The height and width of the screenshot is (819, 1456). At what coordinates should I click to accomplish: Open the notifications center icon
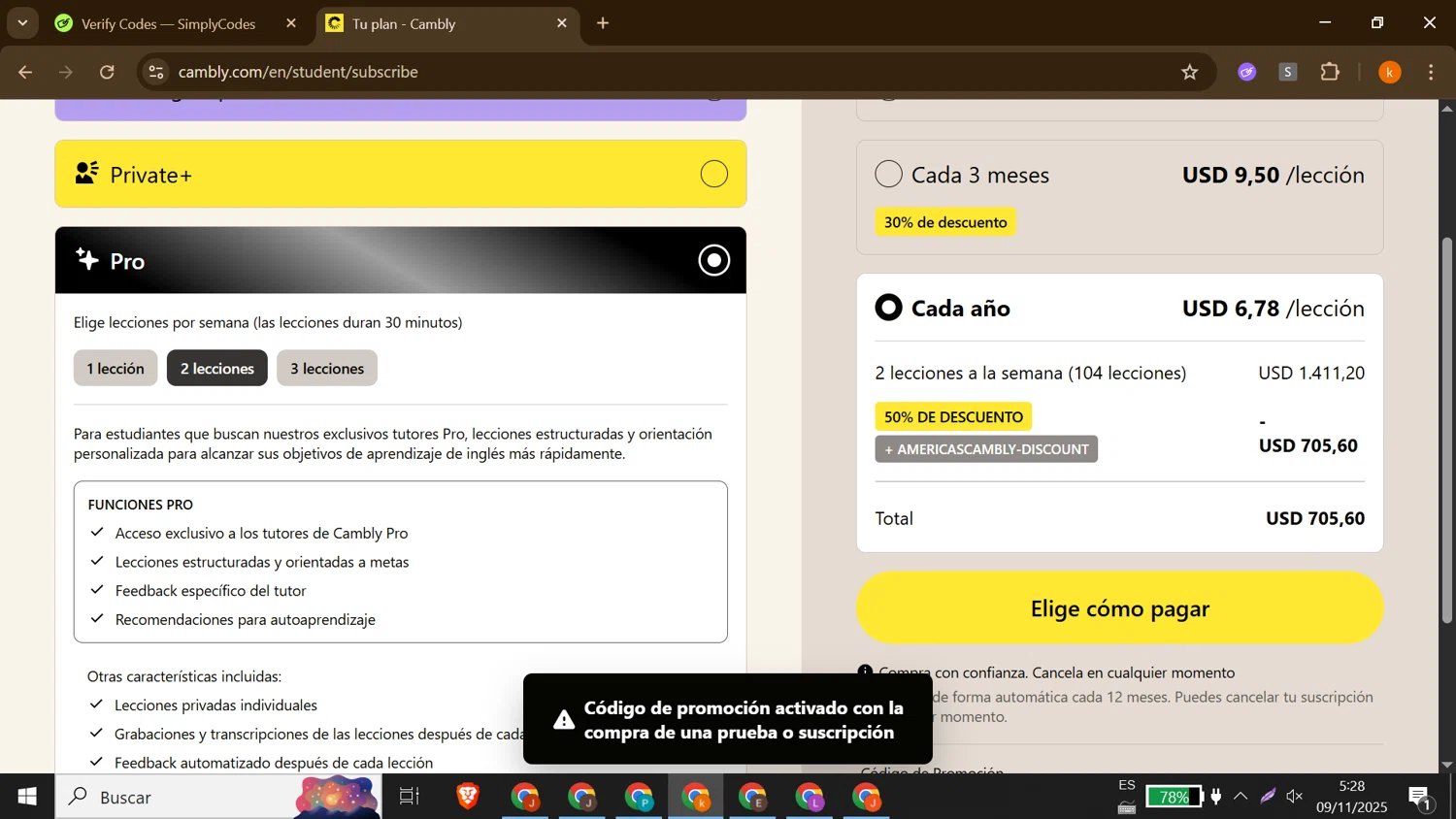pos(1420,798)
